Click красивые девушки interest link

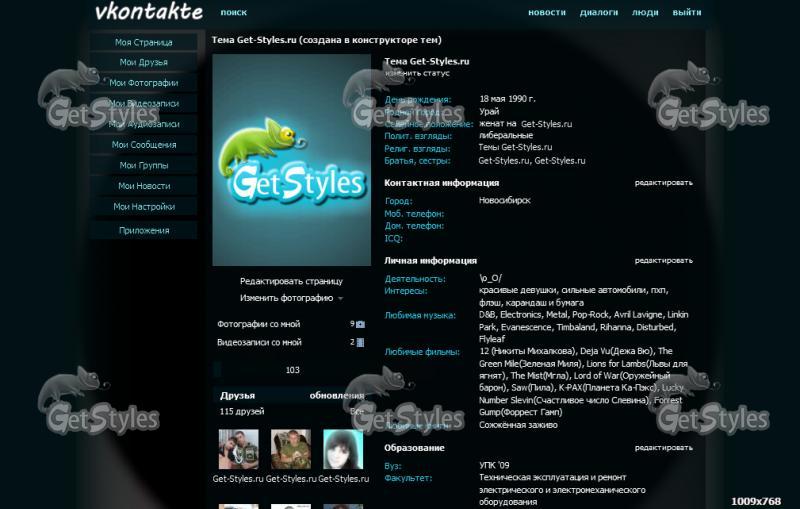(518, 290)
